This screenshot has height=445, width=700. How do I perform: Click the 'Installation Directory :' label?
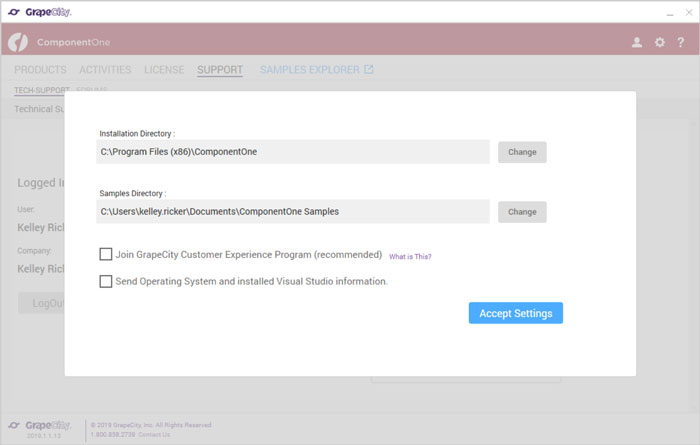tap(137, 133)
